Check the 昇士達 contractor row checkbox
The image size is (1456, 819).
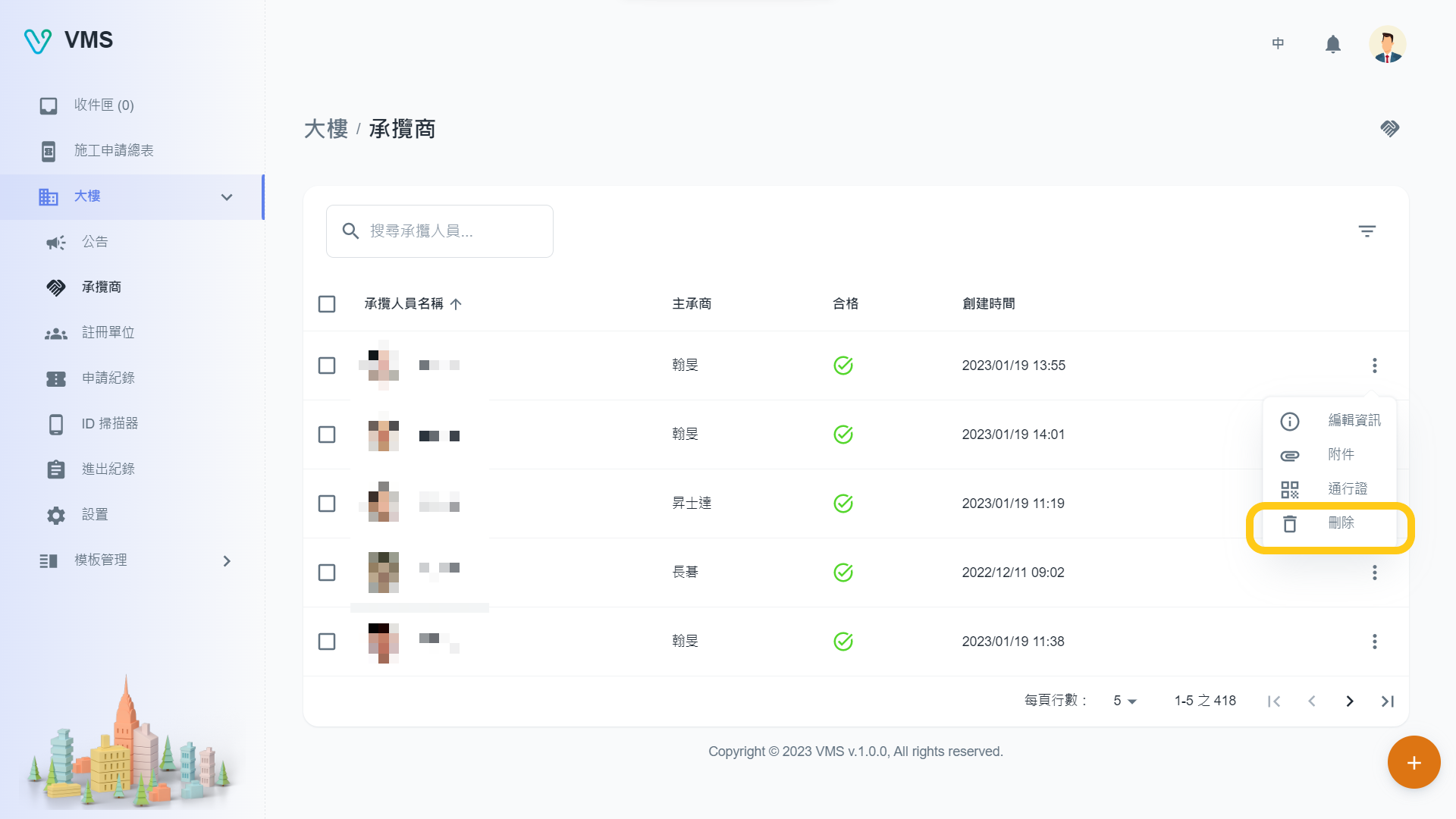(327, 504)
